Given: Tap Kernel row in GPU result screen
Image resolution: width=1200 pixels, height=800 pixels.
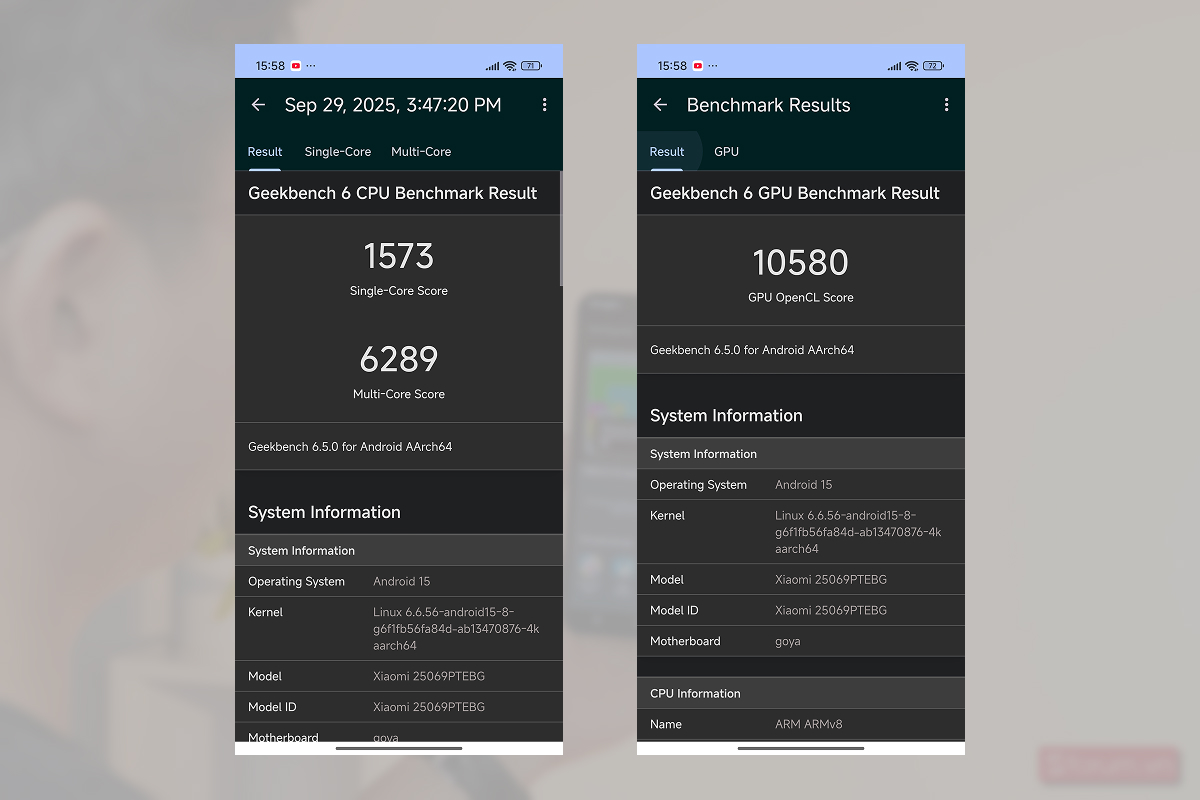Looking at the screenshot, I should [801, 532].
